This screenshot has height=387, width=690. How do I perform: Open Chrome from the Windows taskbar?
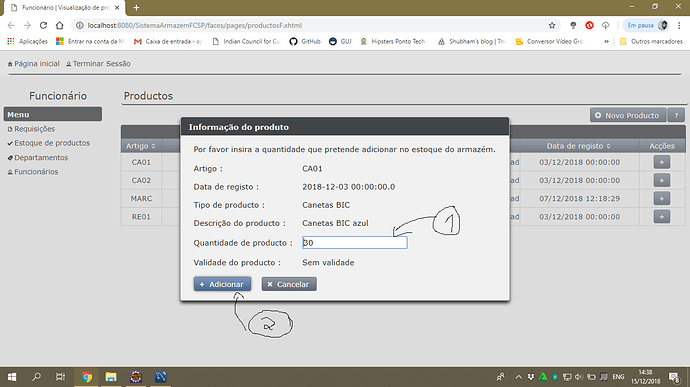[x=86, y=377]
